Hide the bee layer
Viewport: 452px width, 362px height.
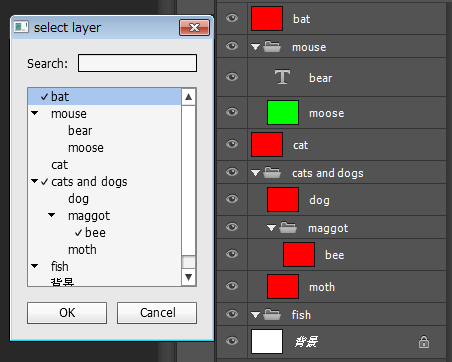coord(232,254)
